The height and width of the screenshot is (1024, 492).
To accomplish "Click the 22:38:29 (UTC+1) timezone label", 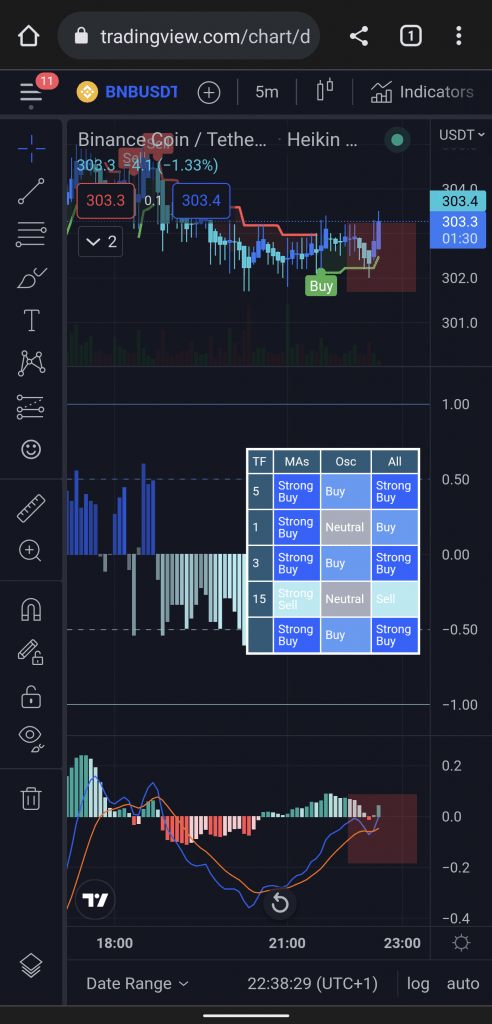I will [313, 984].
